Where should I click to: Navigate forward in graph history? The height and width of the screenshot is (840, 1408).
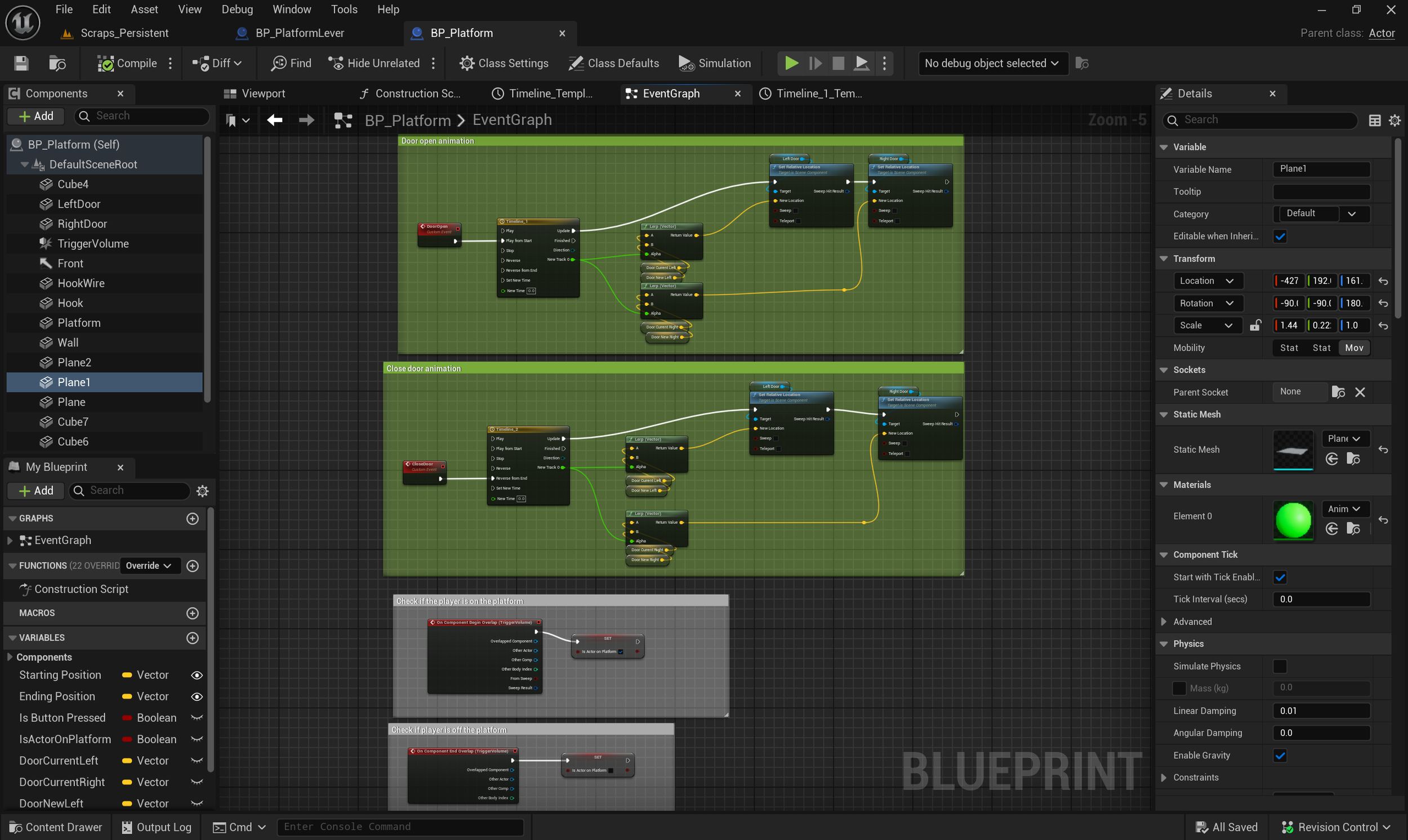[306, 120]
